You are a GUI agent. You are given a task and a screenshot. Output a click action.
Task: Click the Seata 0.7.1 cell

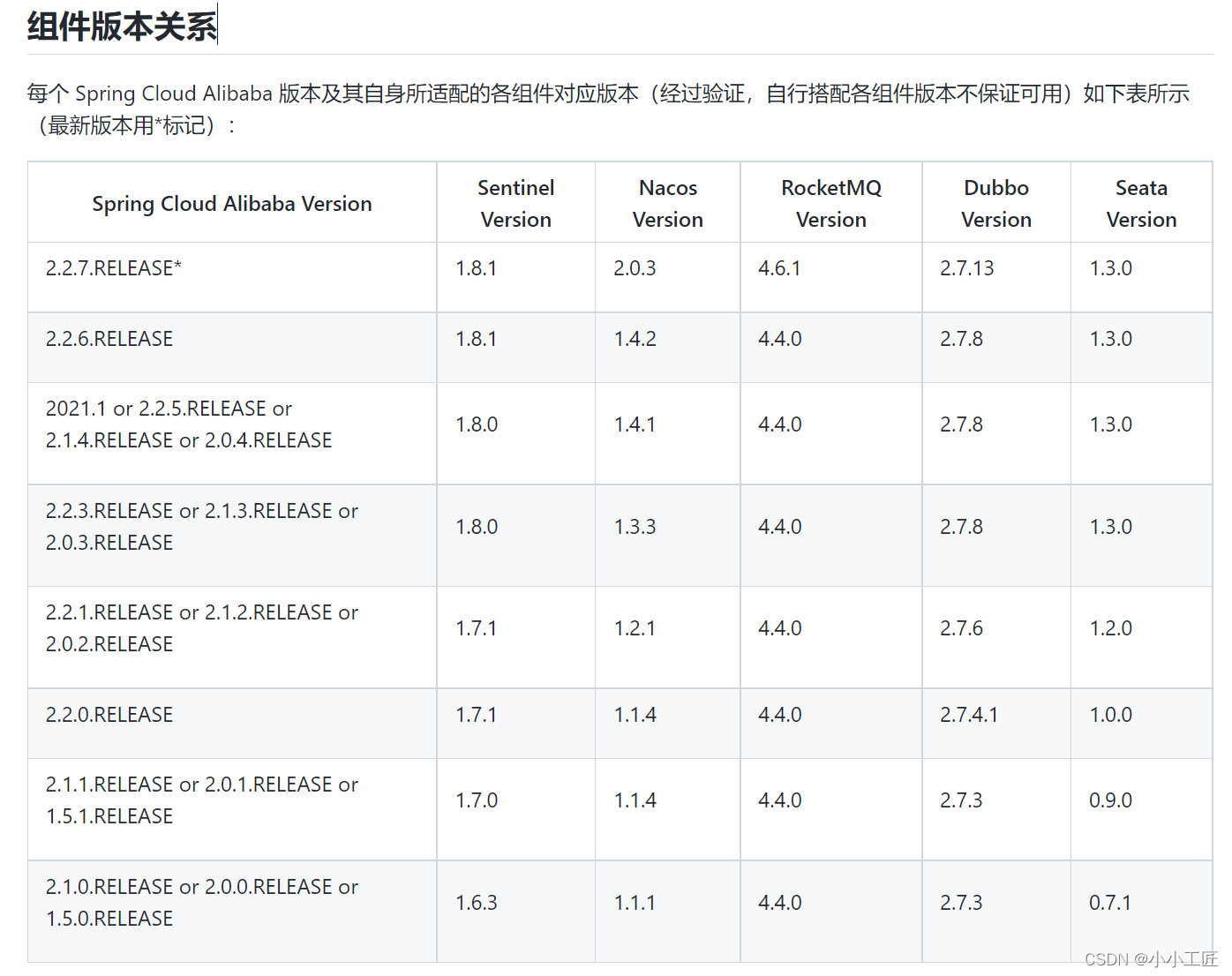1109,903
